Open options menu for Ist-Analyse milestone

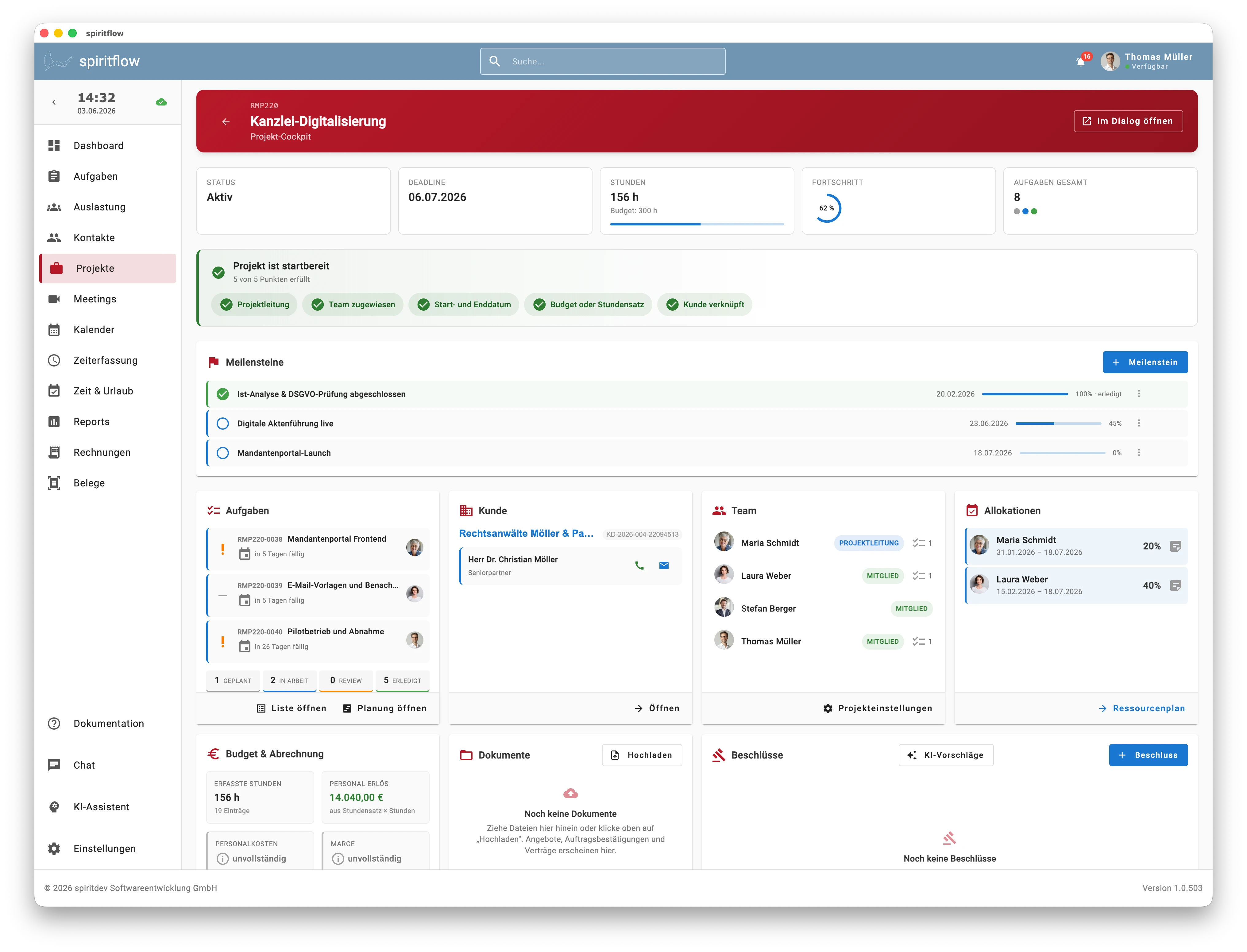(1139, 394)
